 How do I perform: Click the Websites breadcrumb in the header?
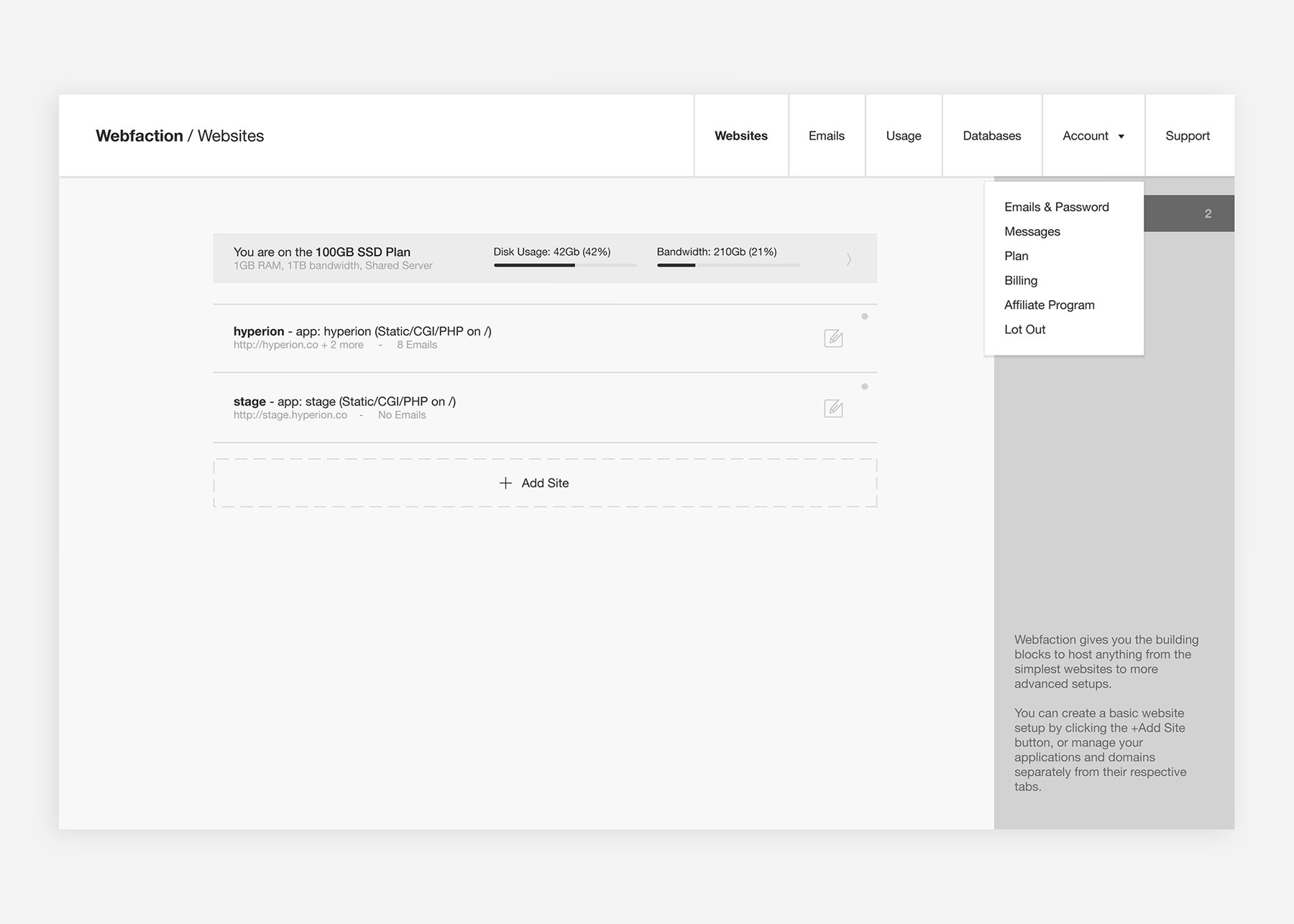(x=231, y=136)
